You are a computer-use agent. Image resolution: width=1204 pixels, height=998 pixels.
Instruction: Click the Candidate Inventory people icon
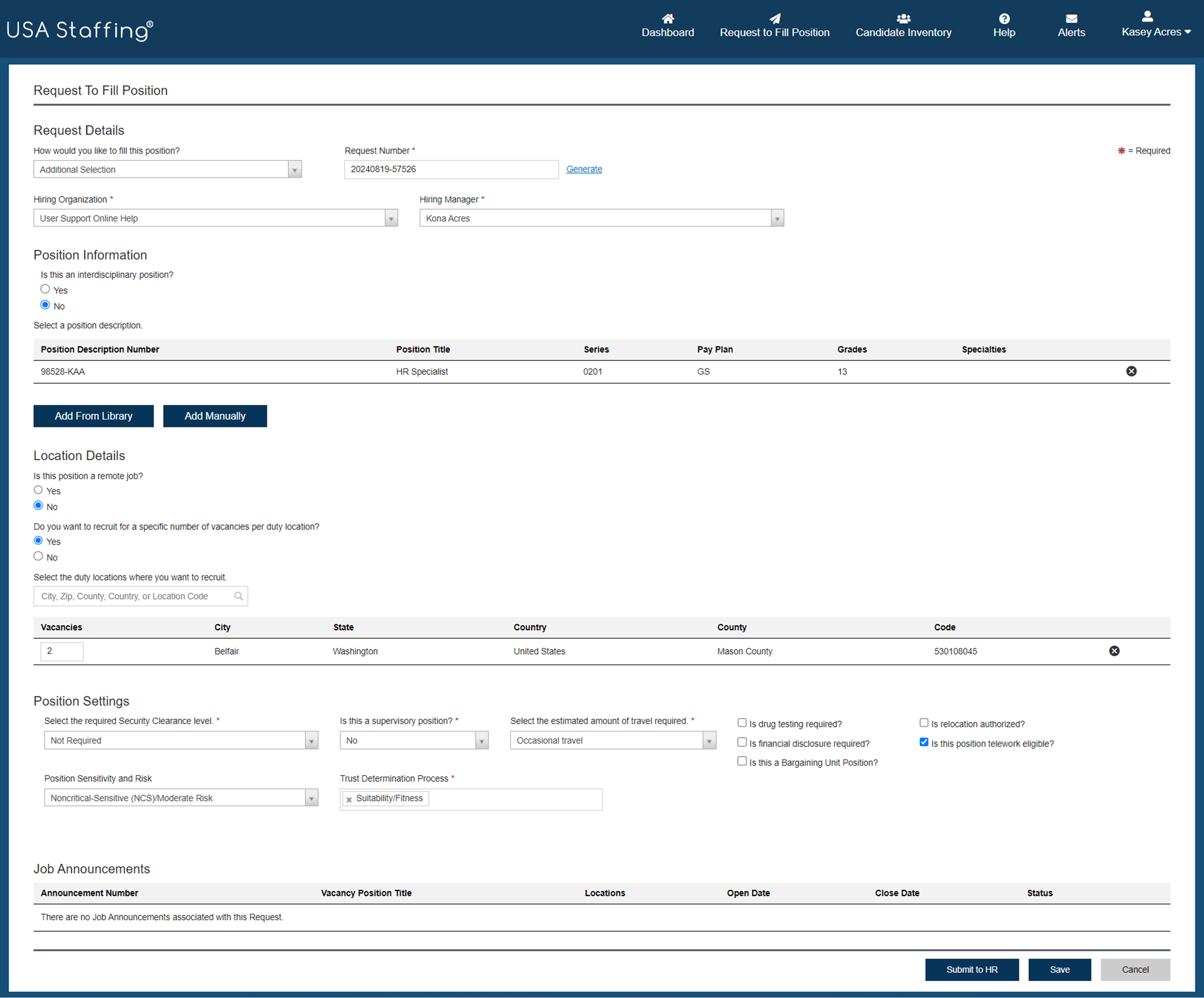903,18
